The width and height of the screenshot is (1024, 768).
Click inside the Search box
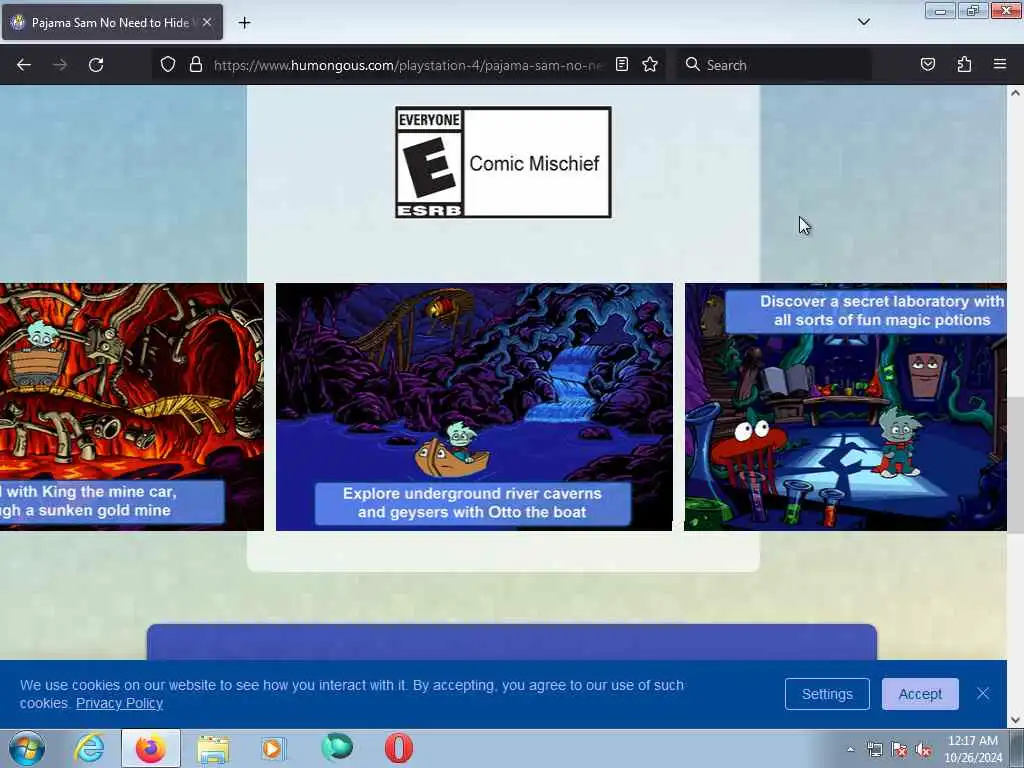click(x=774, y=65)
